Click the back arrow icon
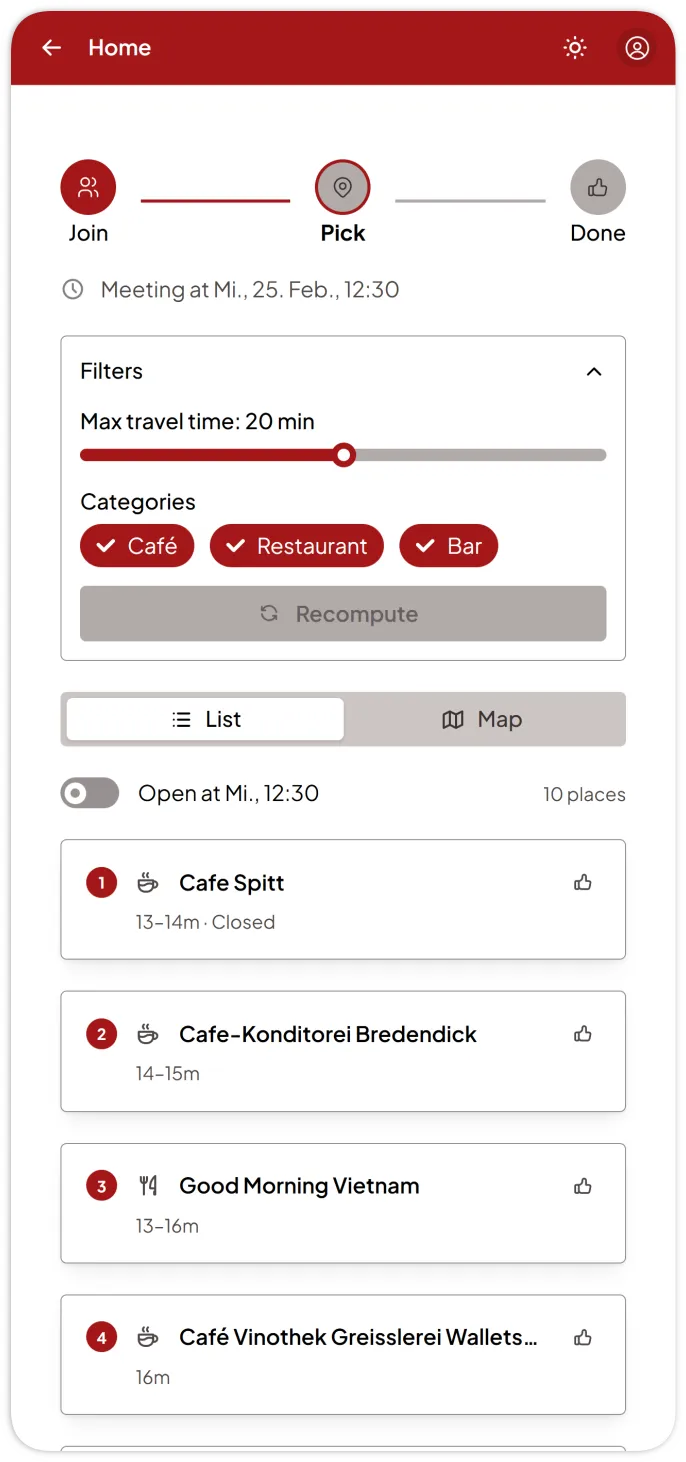The image size is (686, 1462). (x=51, y=47)
